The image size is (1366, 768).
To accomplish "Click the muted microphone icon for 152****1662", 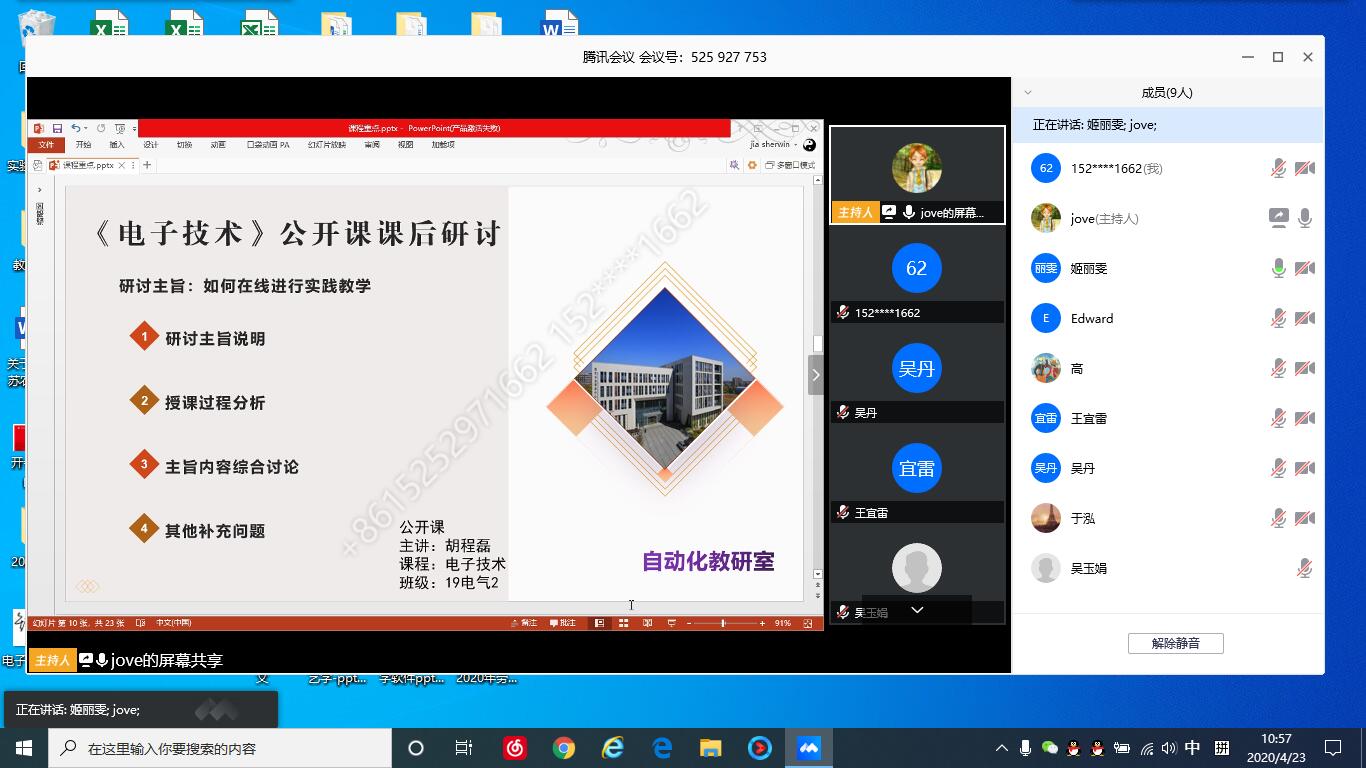I will pos(1278,169).
